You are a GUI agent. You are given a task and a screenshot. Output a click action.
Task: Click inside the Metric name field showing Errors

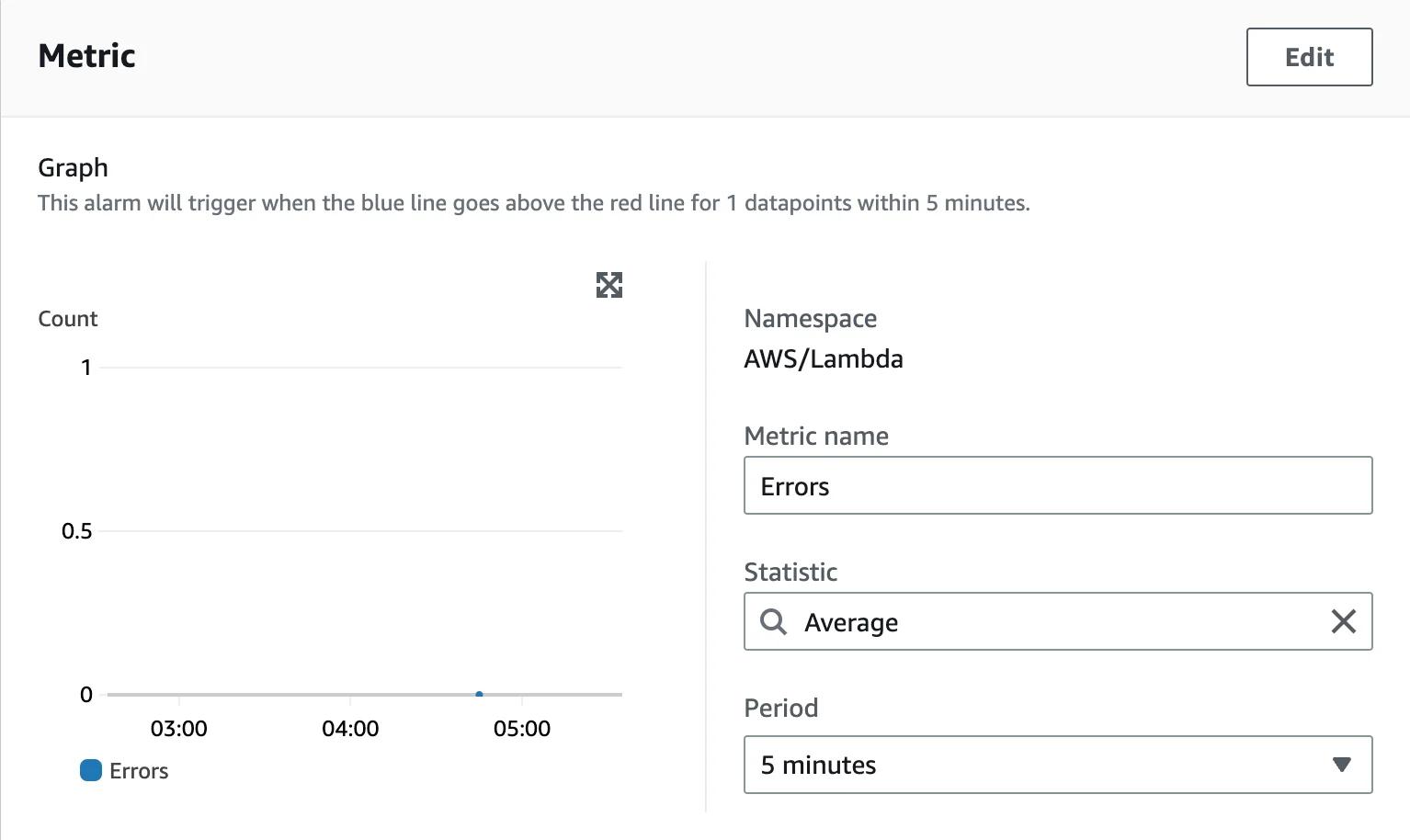point(1057,485)
